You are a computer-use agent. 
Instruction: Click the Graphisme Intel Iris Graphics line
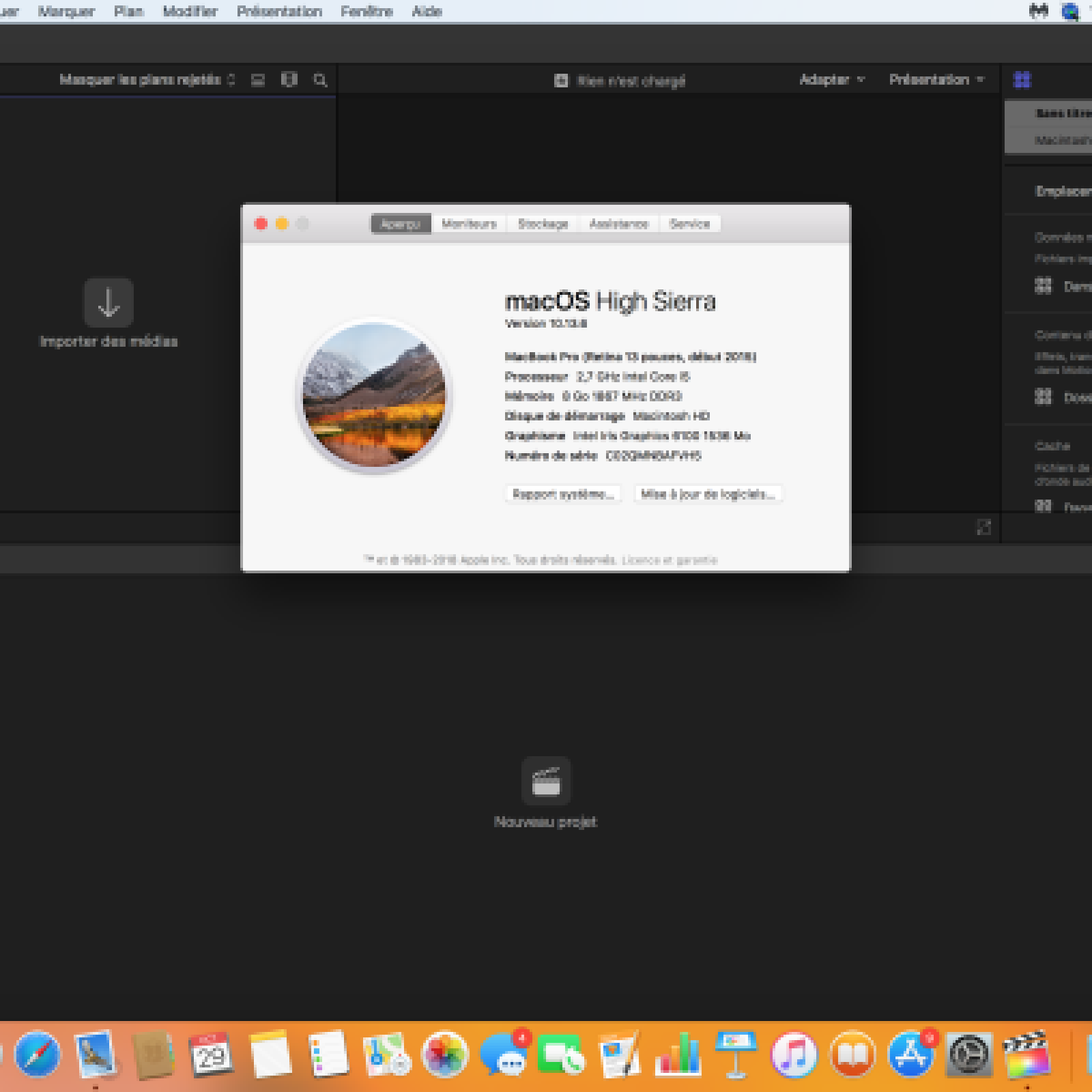(x=627, y=436)
